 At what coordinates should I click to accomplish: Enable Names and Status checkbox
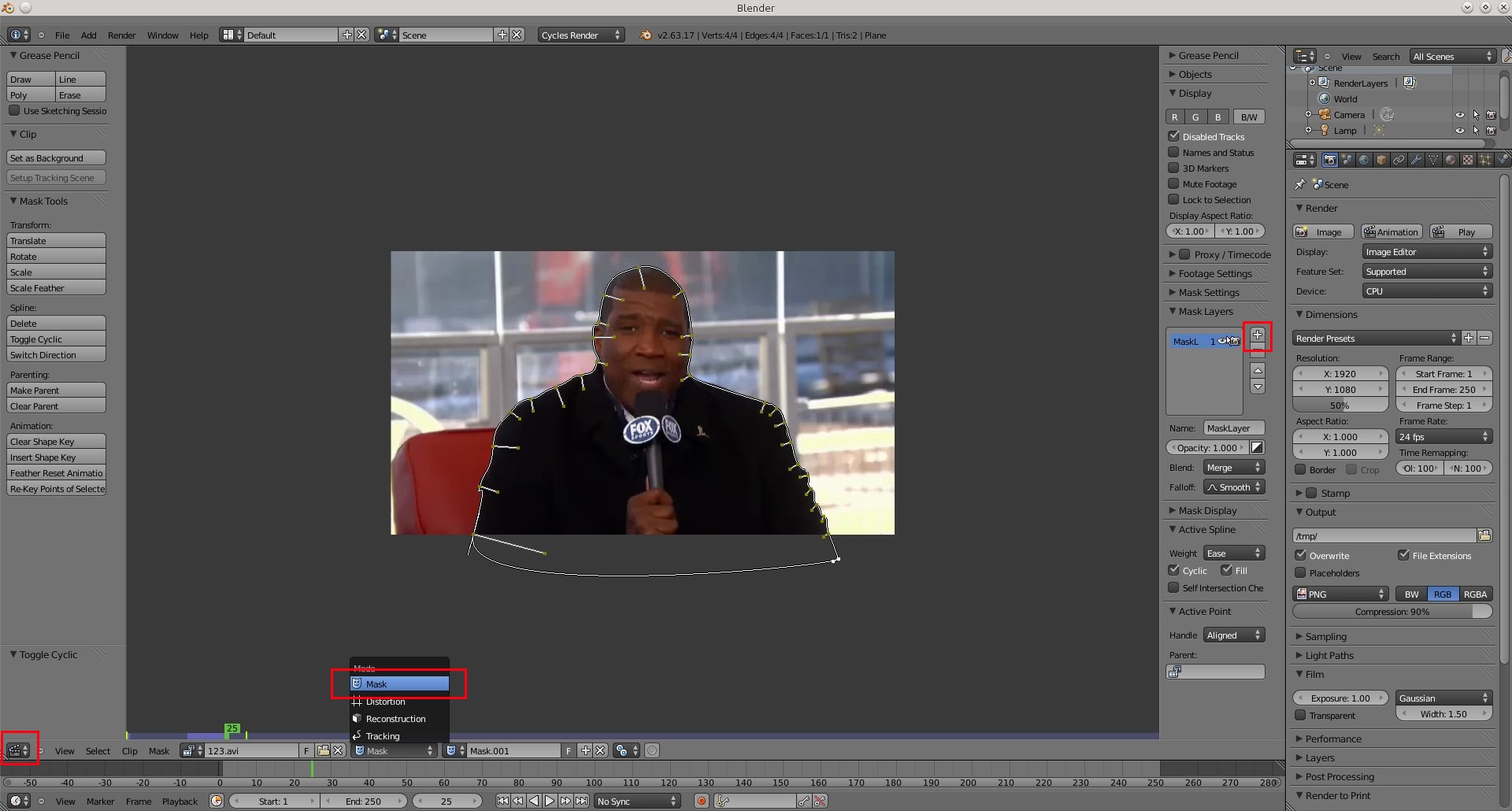click(1173, 152)
